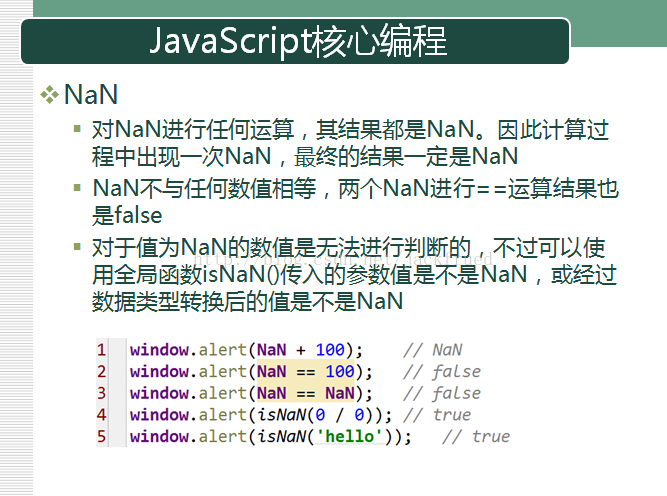The width and height of the screenshot is (667, 496).
Task: Click the bullet text starting '对NaN进行任何运算'
Action: pos(351,143)
